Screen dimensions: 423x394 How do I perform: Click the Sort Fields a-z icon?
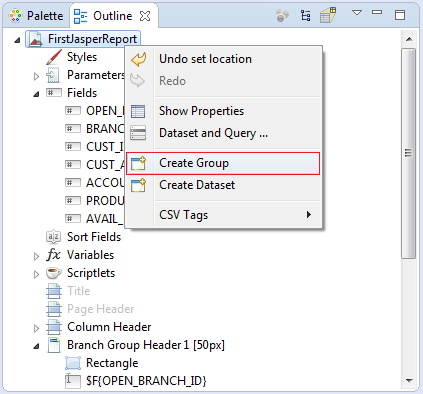pyautogui.click(x=53, y=237)
